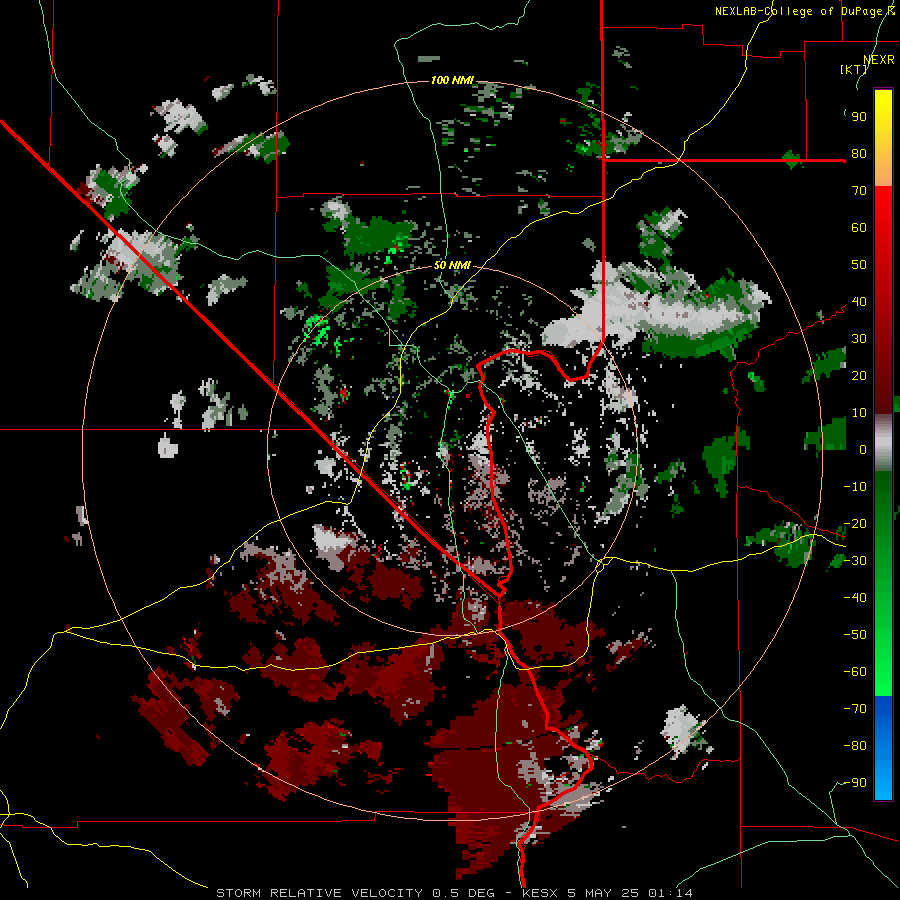
Task: Click the Storm Relative Velocity caption at bottom
Action: click(x=454, y=893)
